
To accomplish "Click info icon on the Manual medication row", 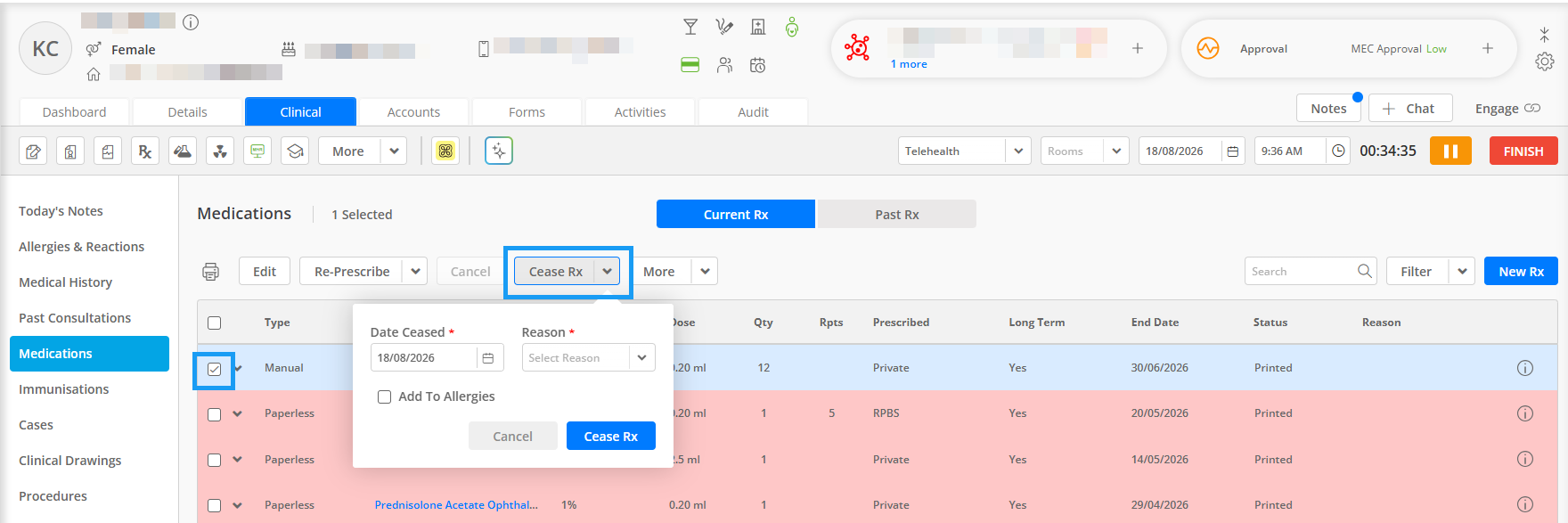I will pos(1525,368).
